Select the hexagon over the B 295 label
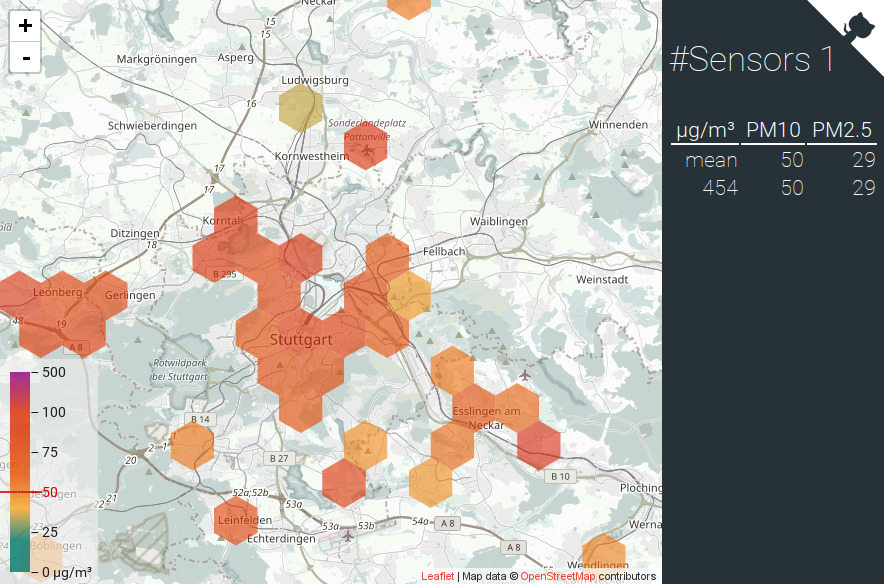 pos(214,258)
